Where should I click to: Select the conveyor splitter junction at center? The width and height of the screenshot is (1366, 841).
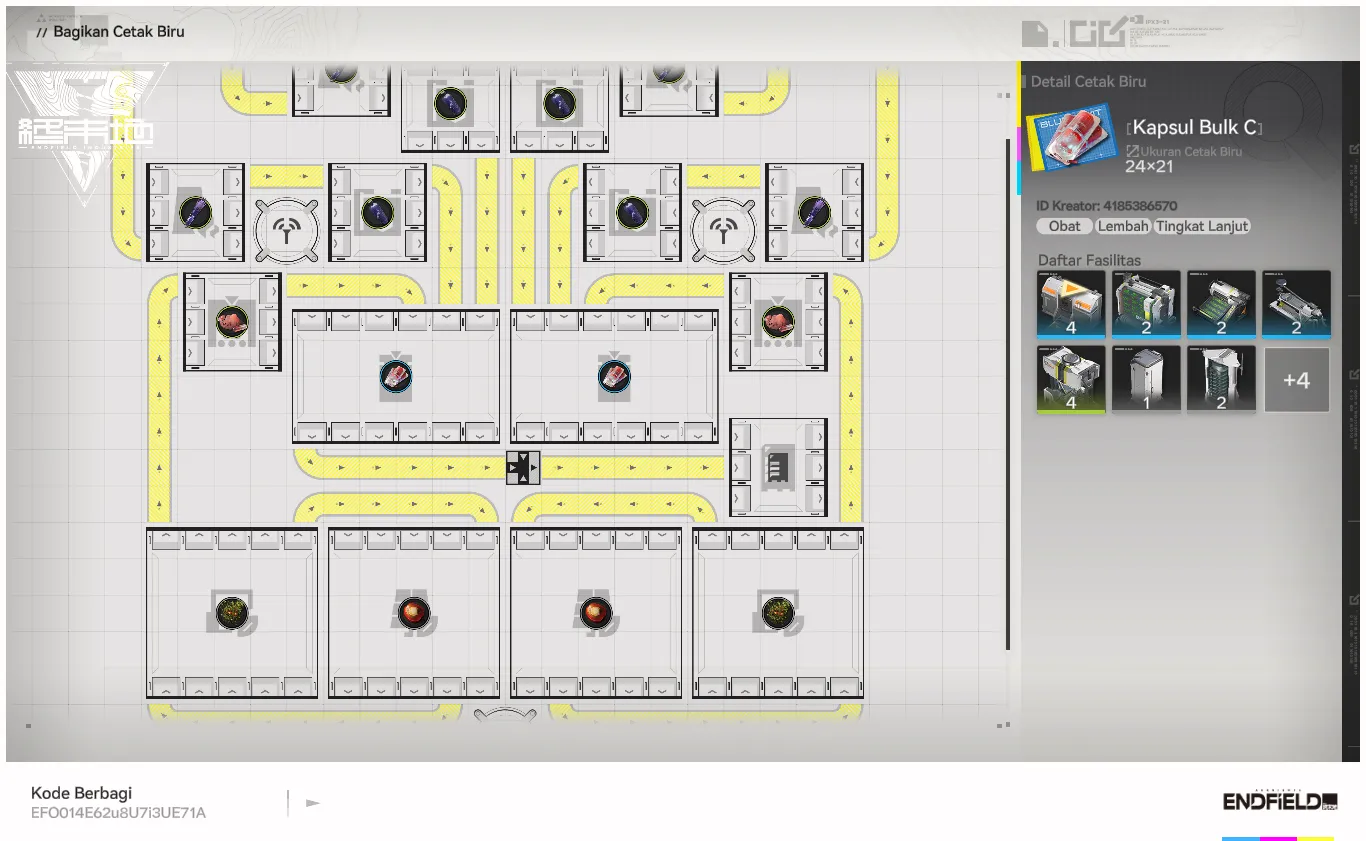[522, 467]
